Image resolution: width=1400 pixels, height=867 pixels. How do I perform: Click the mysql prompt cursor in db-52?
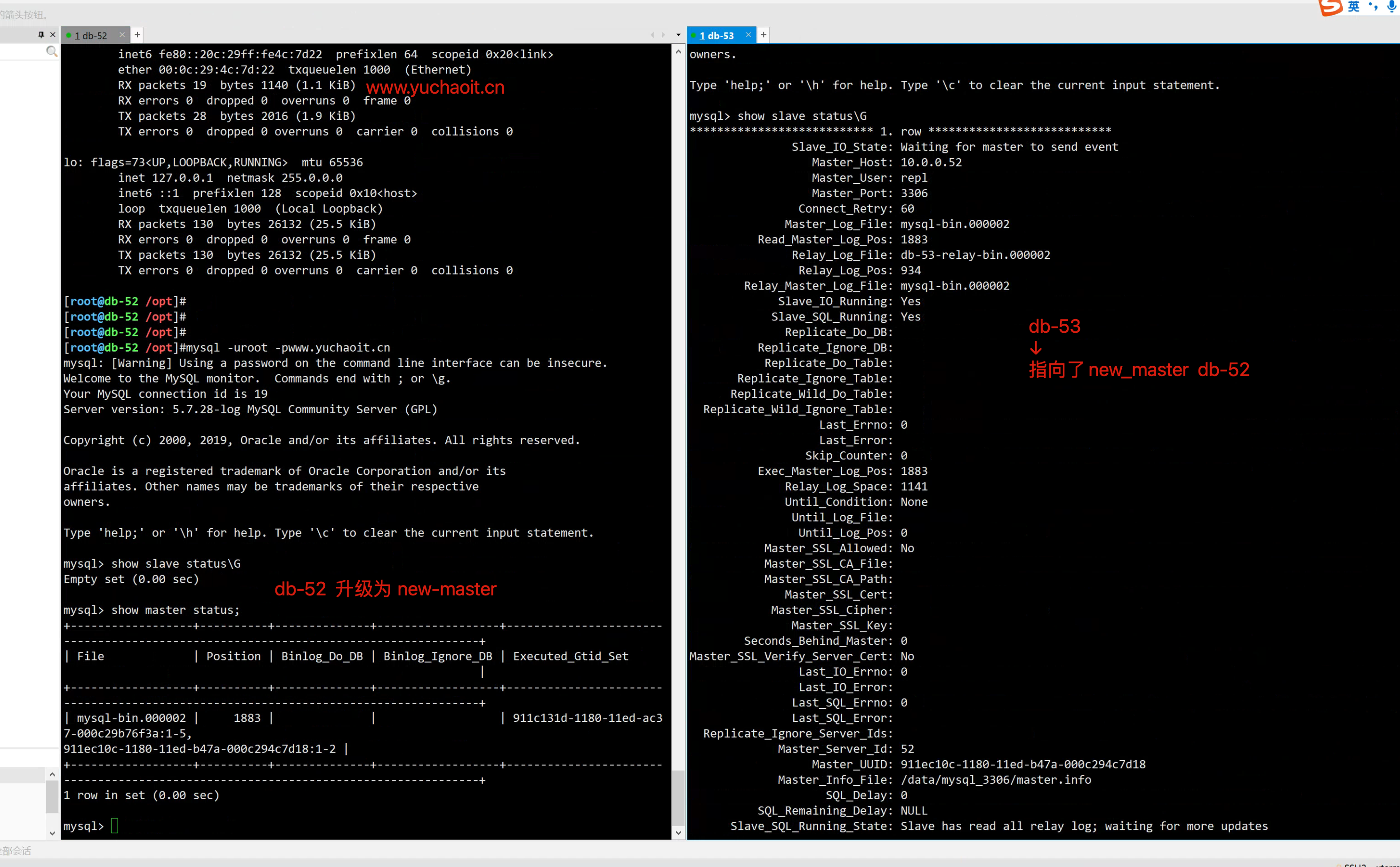[x=114, y=826]
